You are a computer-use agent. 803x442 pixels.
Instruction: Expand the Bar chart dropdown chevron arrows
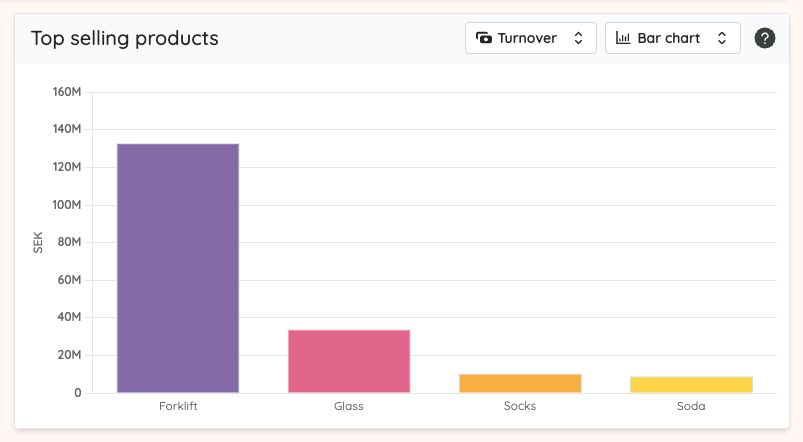pyautogui.click(x=722, y=38)
